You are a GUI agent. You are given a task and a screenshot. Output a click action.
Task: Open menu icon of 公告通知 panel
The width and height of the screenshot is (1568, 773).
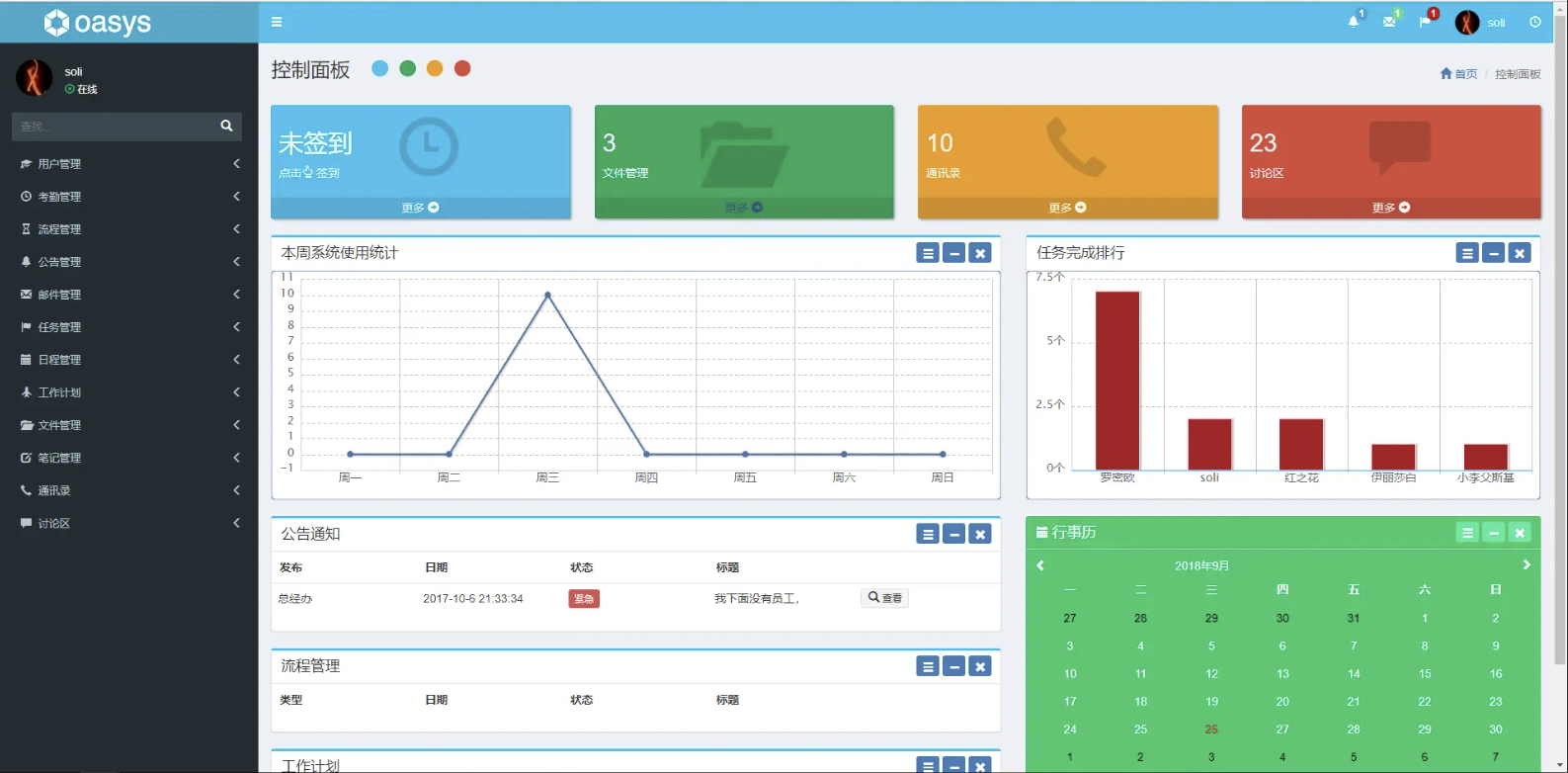click(928, 534)
